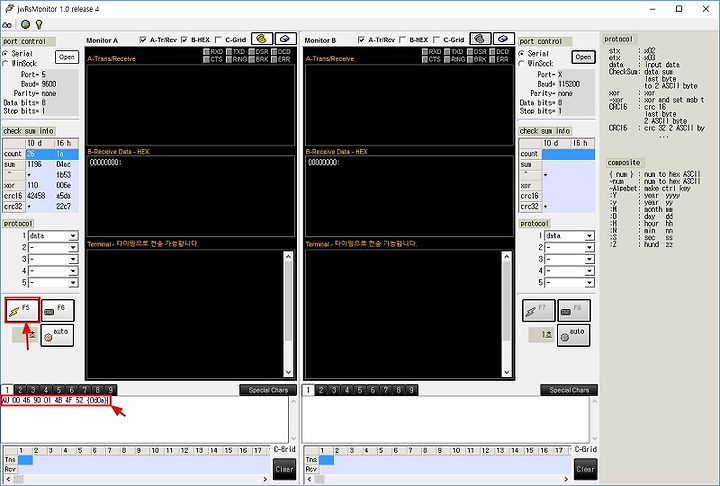The height and width of the screenshot is (486, 720).
Task: Click the F7 lightning button on the right
Action: (x=539, y=311)
